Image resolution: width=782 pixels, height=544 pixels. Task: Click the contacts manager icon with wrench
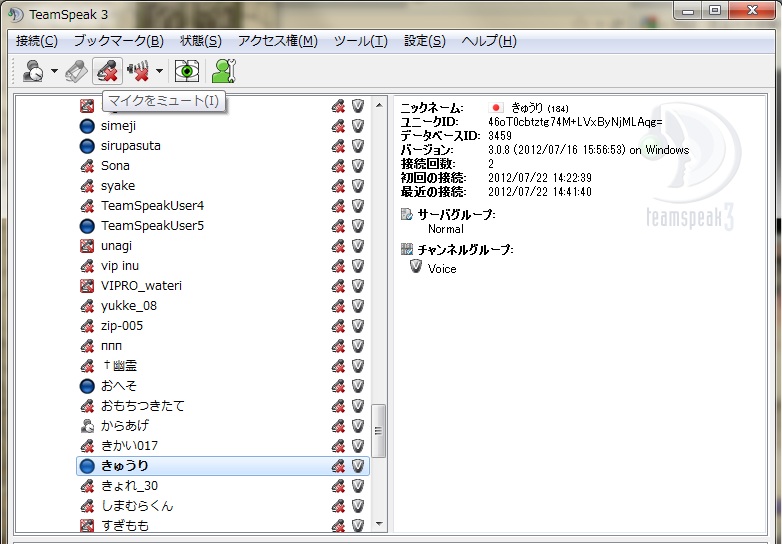point(223,70)
